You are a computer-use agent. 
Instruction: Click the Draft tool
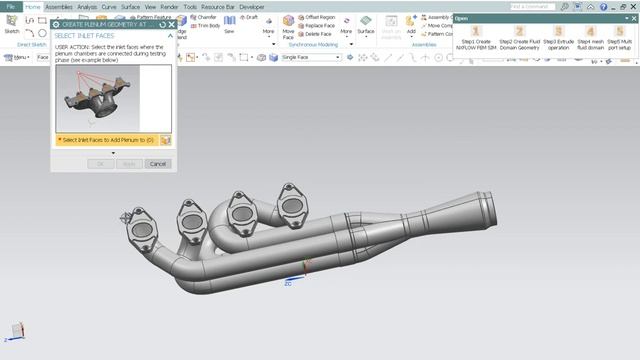[x=249, y=17]
